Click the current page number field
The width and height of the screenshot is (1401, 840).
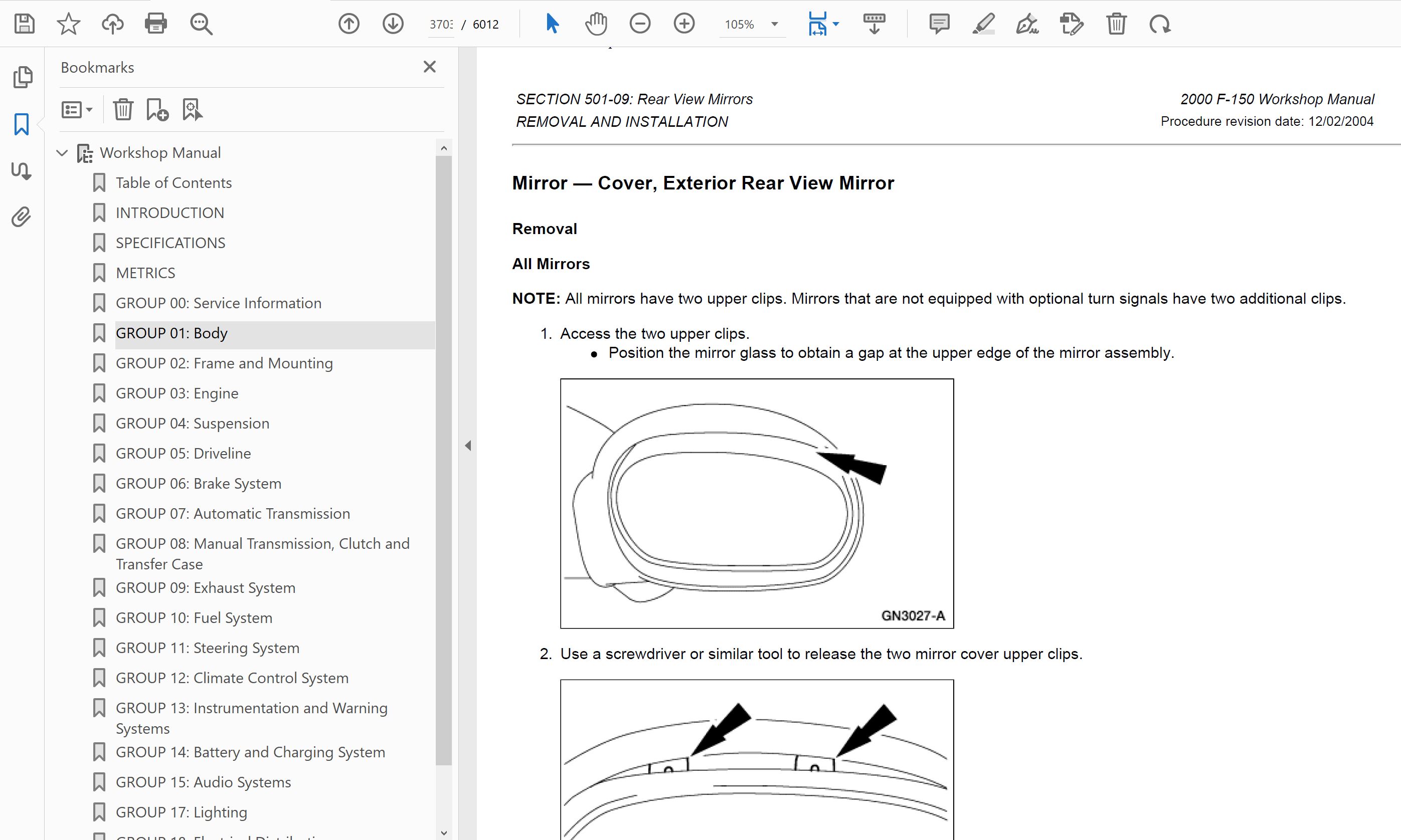[x=441, y=25]
